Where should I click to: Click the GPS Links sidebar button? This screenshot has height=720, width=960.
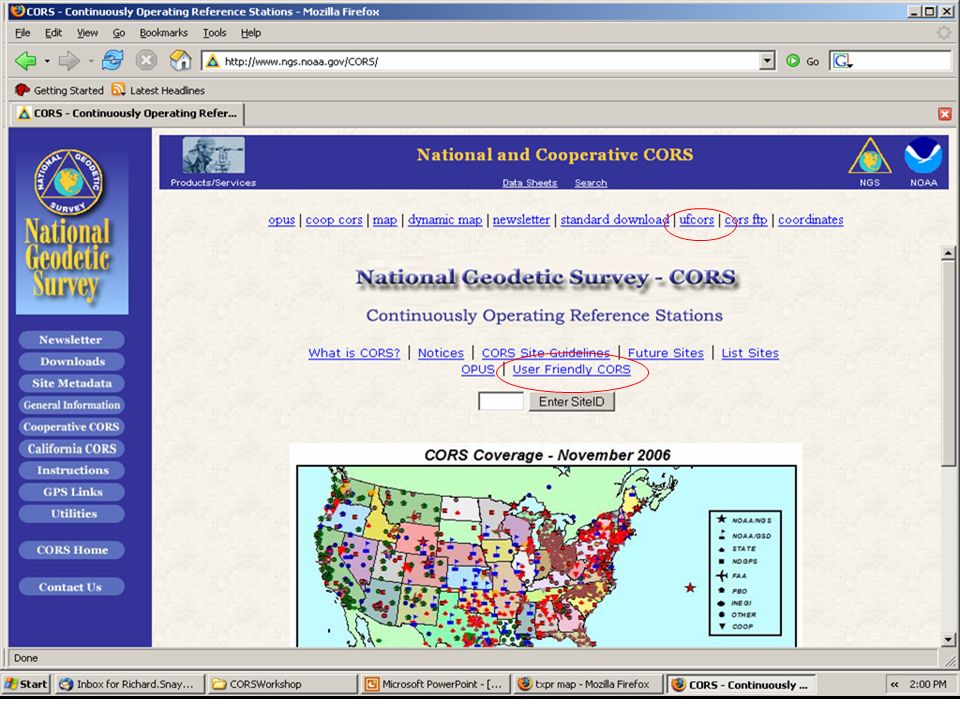pos(72,492)
